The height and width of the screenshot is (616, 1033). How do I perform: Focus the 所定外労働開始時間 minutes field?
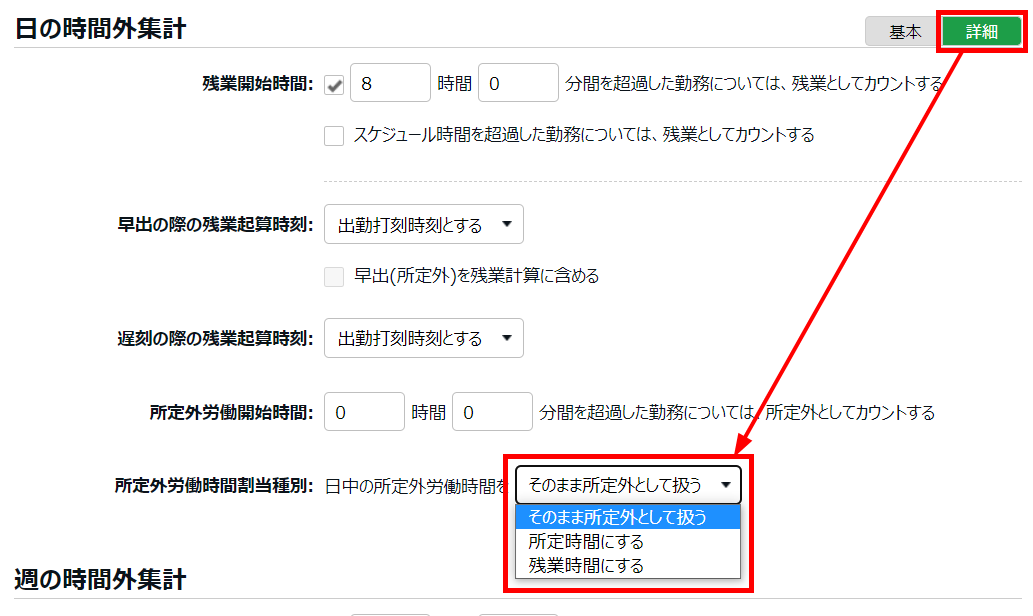492,412
